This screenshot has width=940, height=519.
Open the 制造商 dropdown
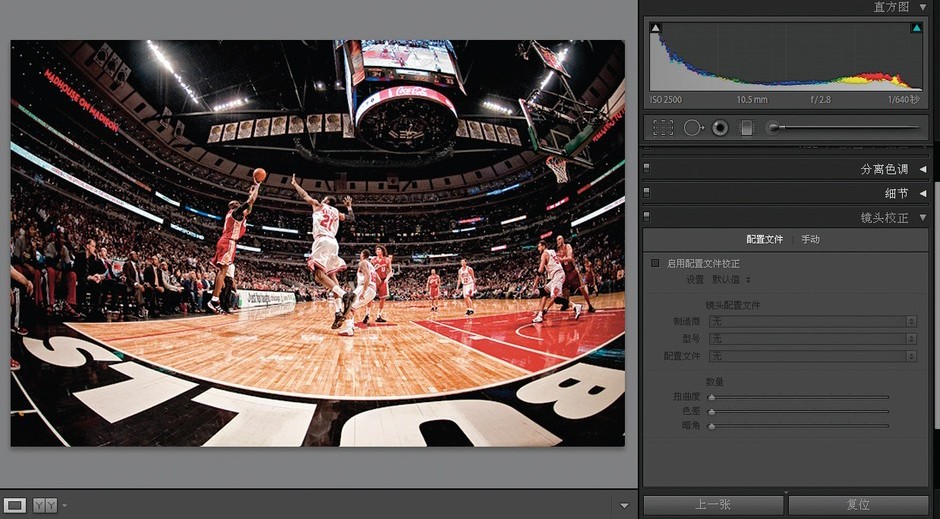click(812, 321)
